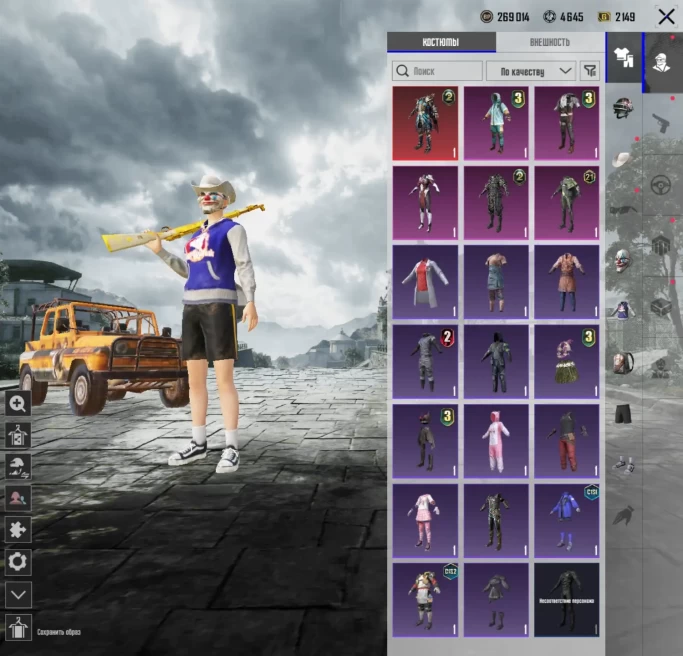Close the inventory with the X button
The image size is (683, 656).
tap(666, 17)
